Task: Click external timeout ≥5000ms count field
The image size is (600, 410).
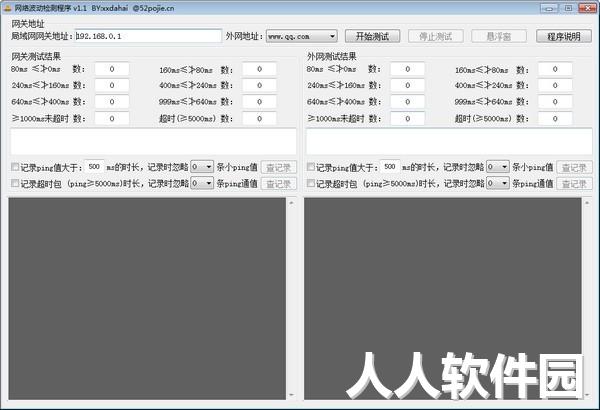Action: (555, 118)
